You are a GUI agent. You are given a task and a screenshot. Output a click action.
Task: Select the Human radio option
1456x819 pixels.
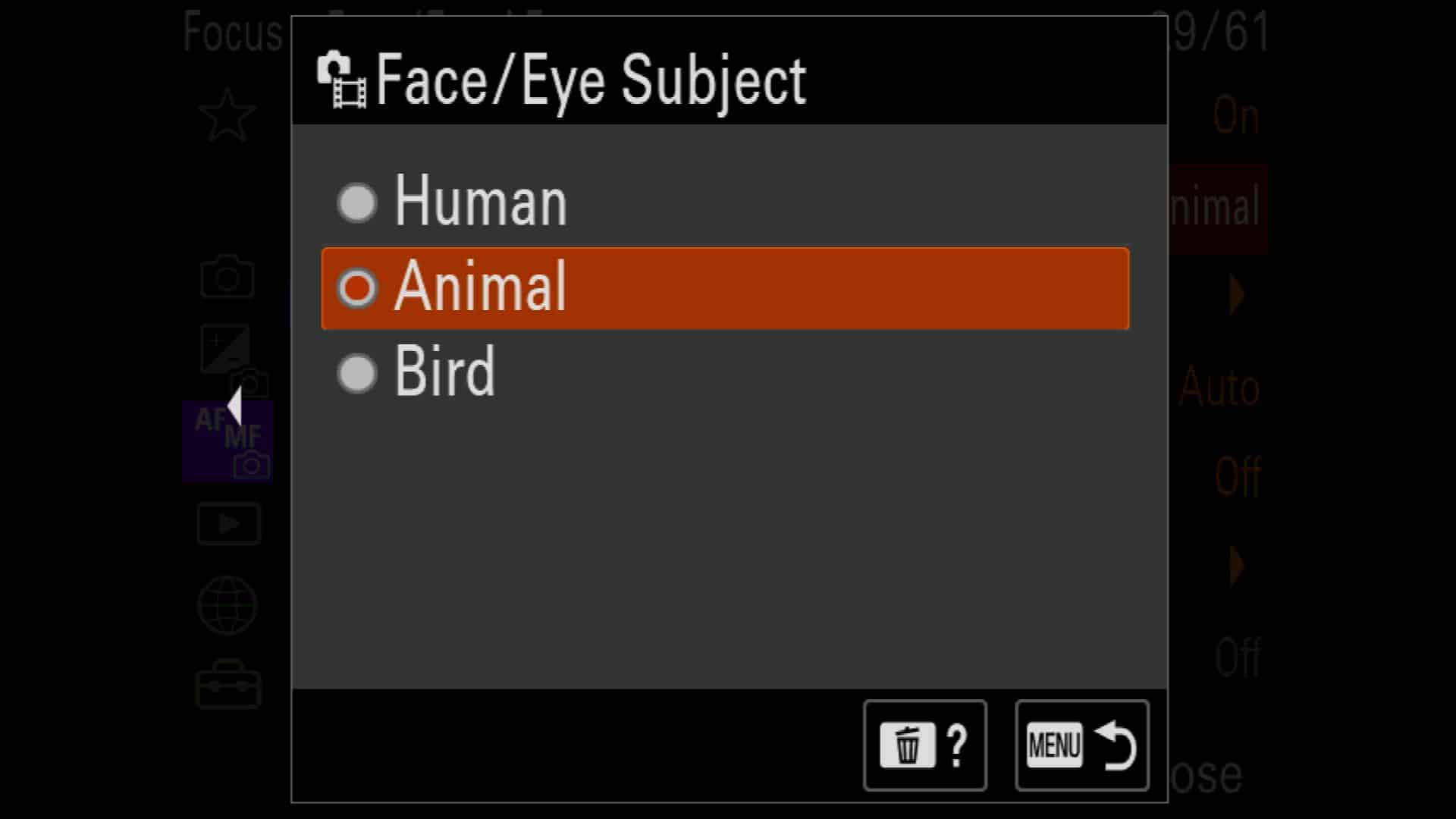coord(356,203)
